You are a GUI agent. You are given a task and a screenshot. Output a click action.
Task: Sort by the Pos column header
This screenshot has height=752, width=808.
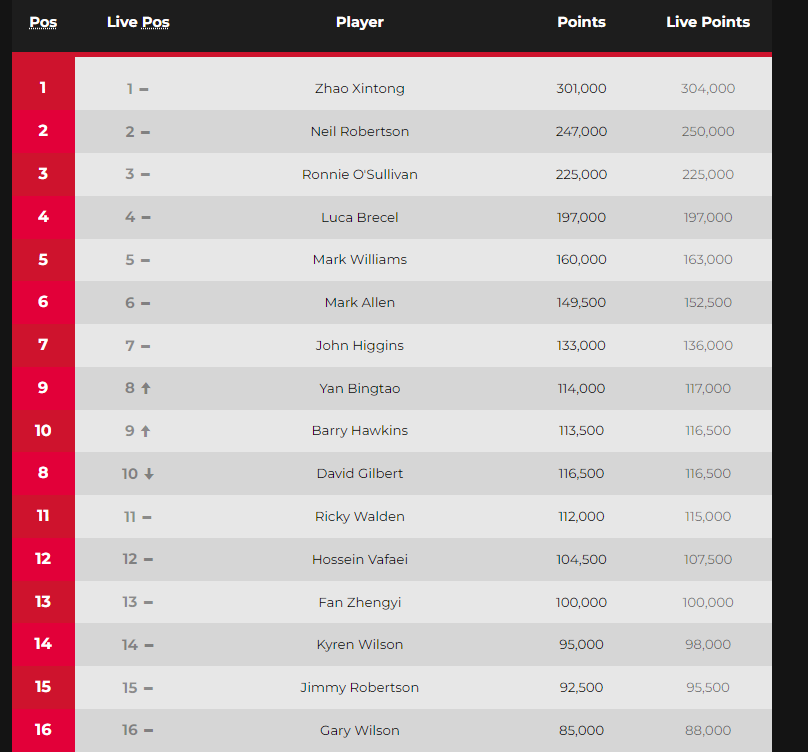click(x=43, y=22)
